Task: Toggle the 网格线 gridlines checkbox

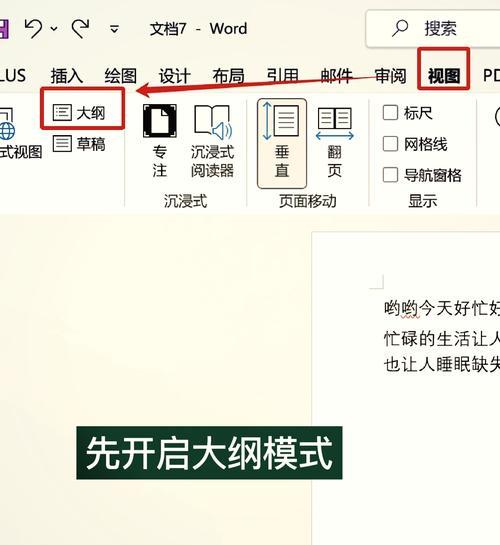Action: [x=390, y=144]
